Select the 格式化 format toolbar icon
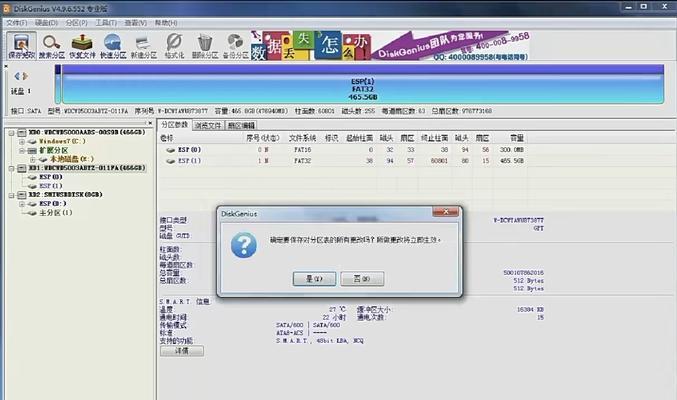Screen dimensions: 677x400 click(174, 46)
